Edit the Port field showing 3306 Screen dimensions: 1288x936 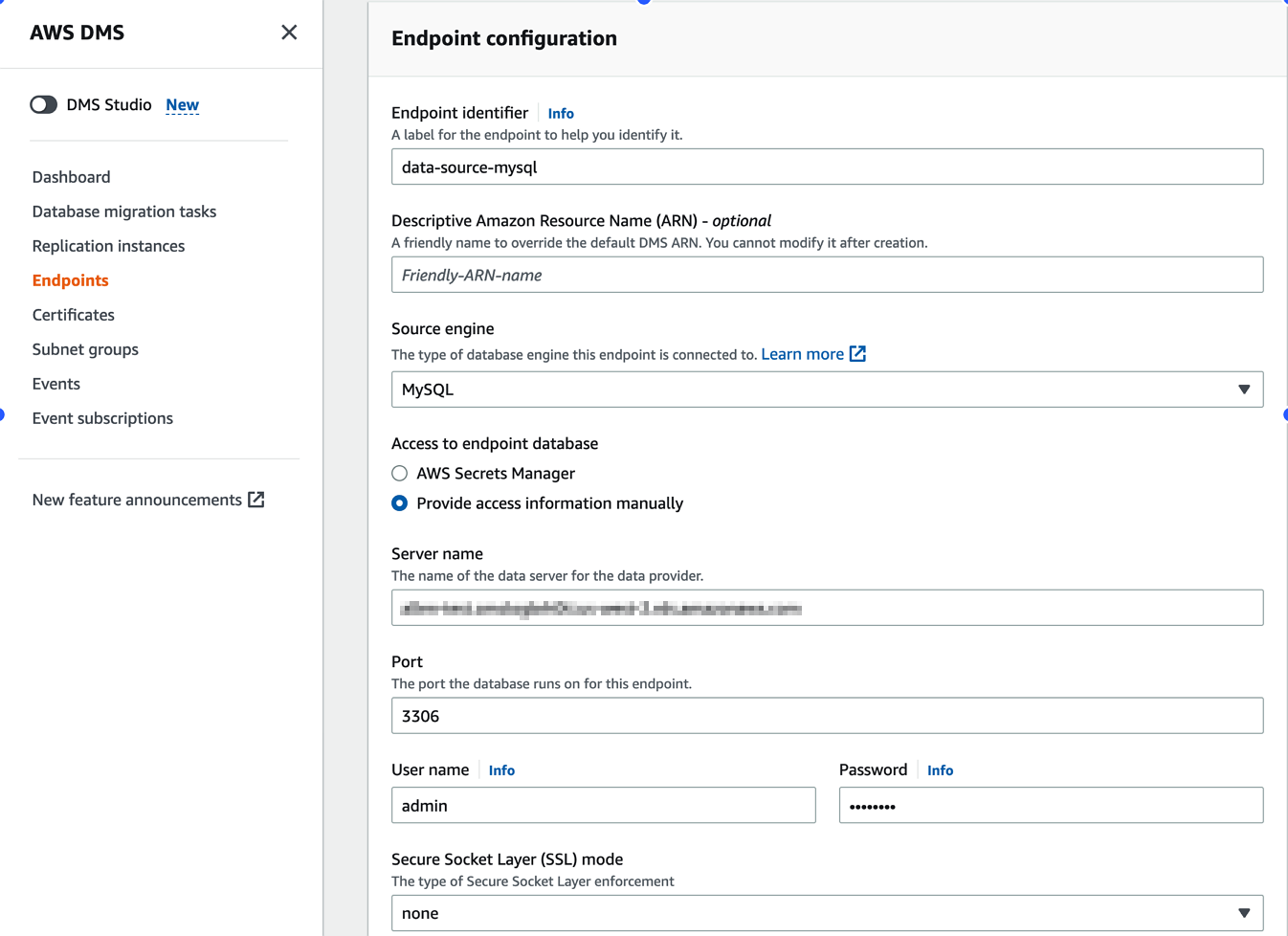click(827, 716)
